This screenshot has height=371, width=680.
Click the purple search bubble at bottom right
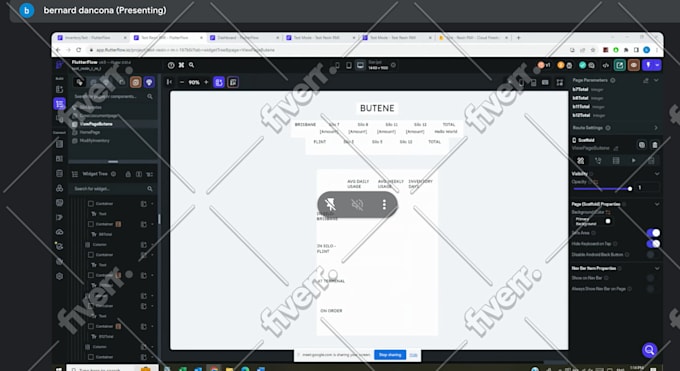(649, 350)
